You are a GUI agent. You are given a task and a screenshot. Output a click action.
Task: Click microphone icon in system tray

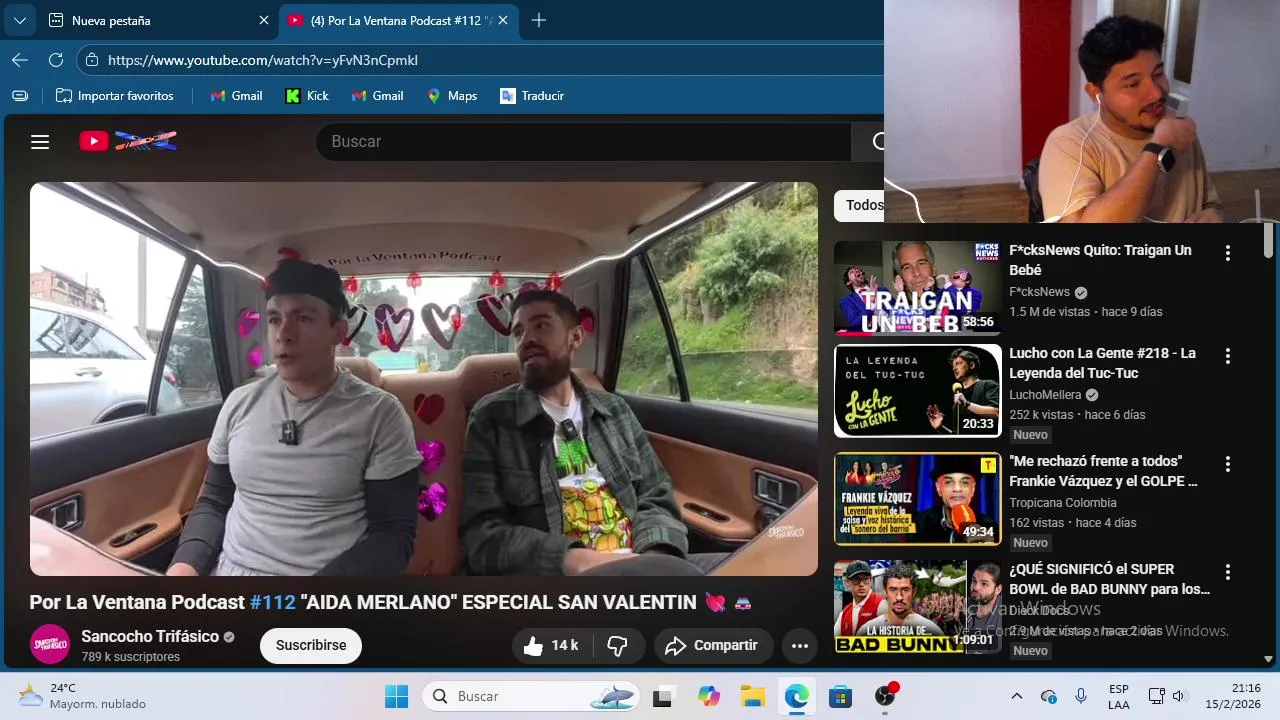pyautogui.click(x=1081, y=696)
